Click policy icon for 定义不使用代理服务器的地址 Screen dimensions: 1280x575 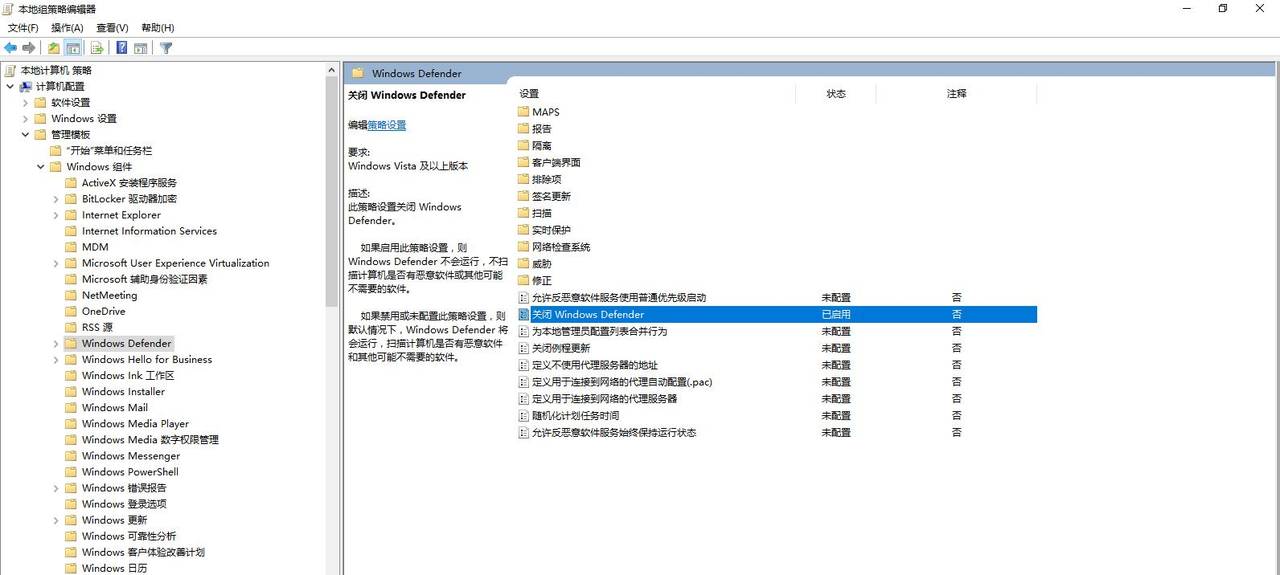(x=523, y=365)
